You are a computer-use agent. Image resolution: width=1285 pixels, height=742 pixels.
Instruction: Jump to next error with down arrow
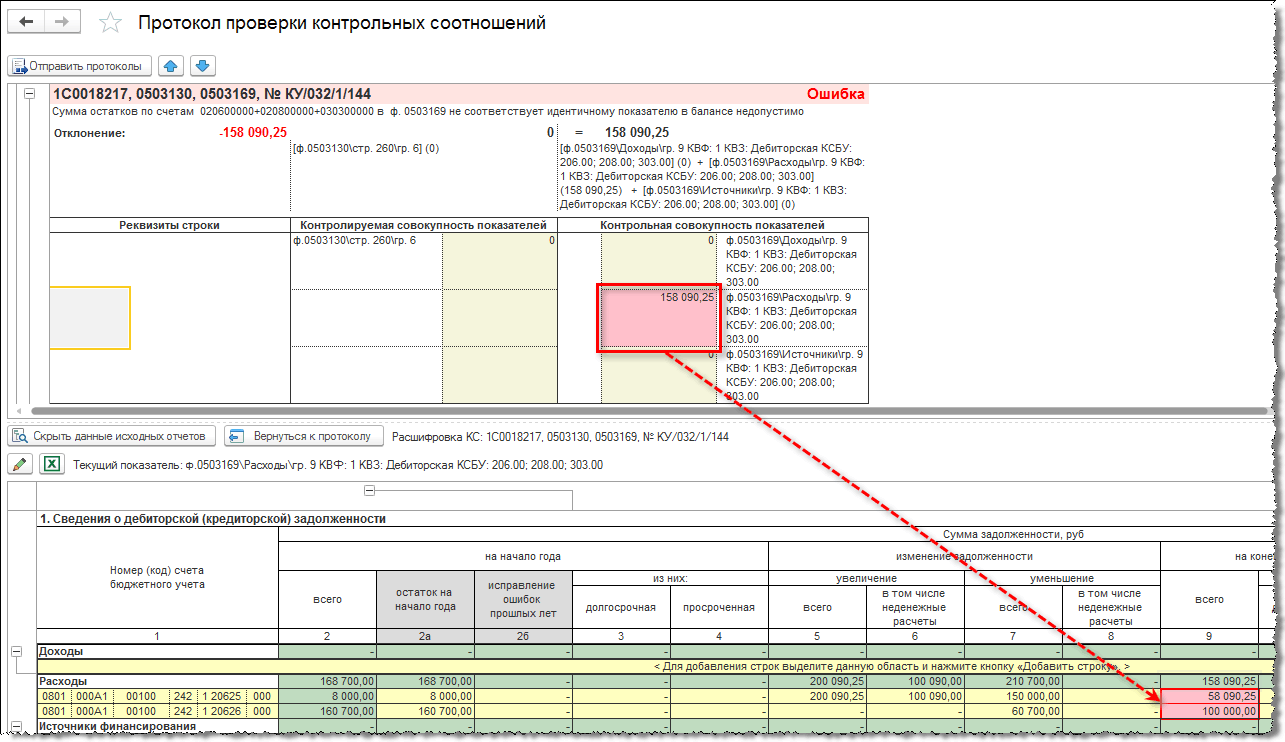[x=202, y=66]
